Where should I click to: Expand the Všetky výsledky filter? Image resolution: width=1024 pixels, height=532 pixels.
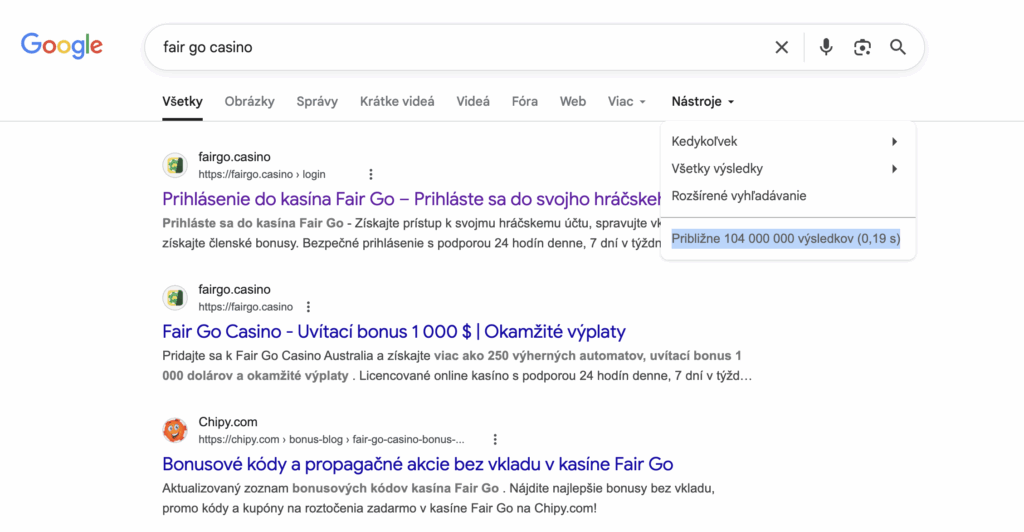(787, 169)
